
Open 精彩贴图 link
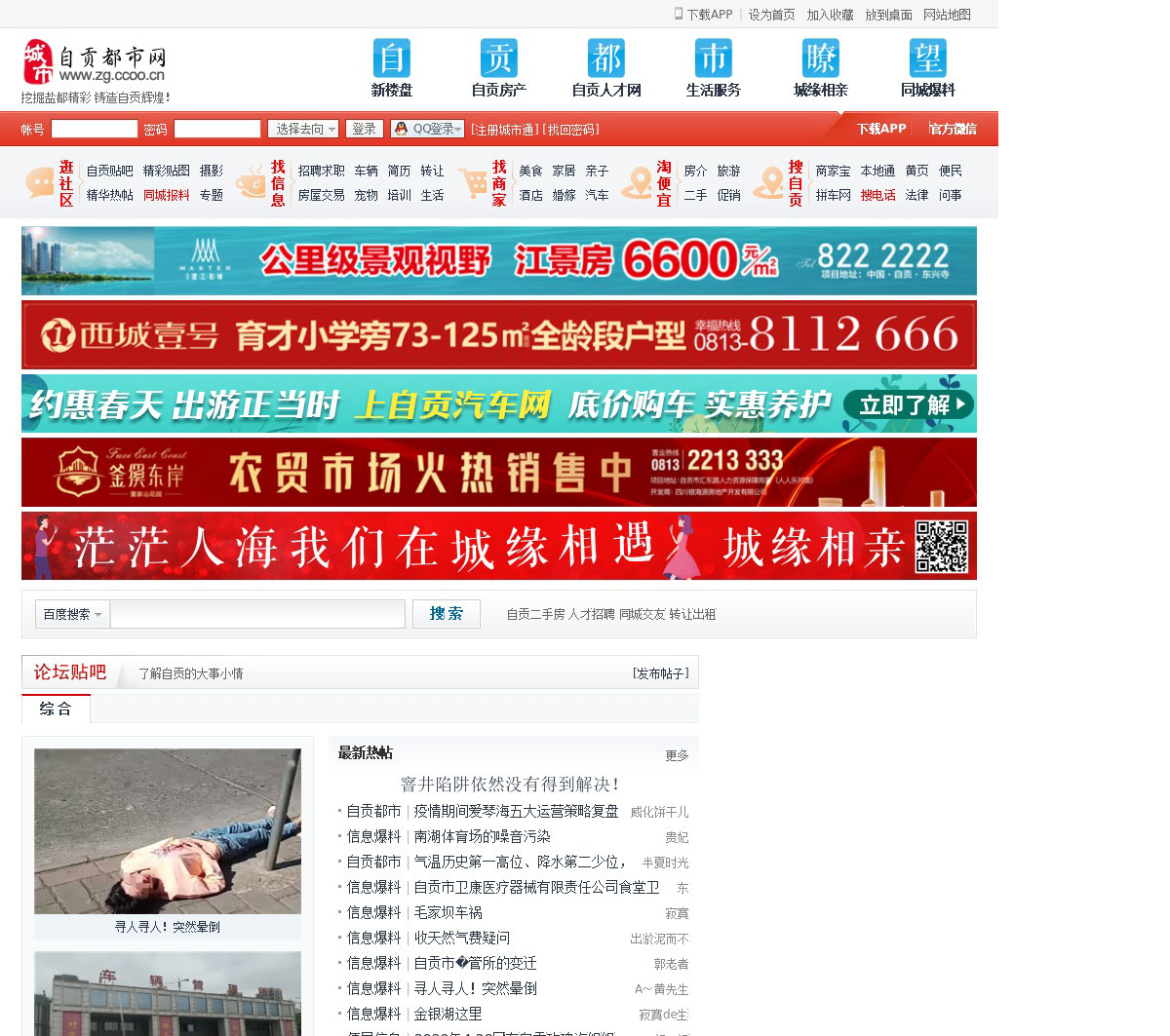click(166, 171)
